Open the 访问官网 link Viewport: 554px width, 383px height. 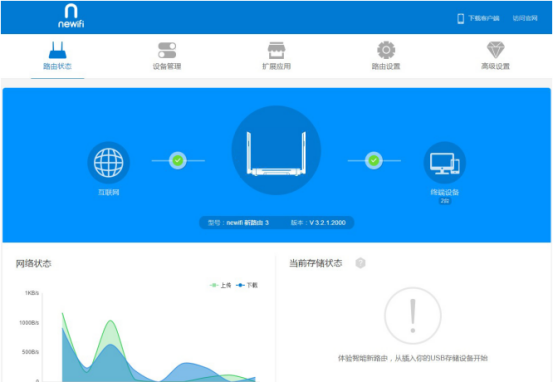pos(525,18)
